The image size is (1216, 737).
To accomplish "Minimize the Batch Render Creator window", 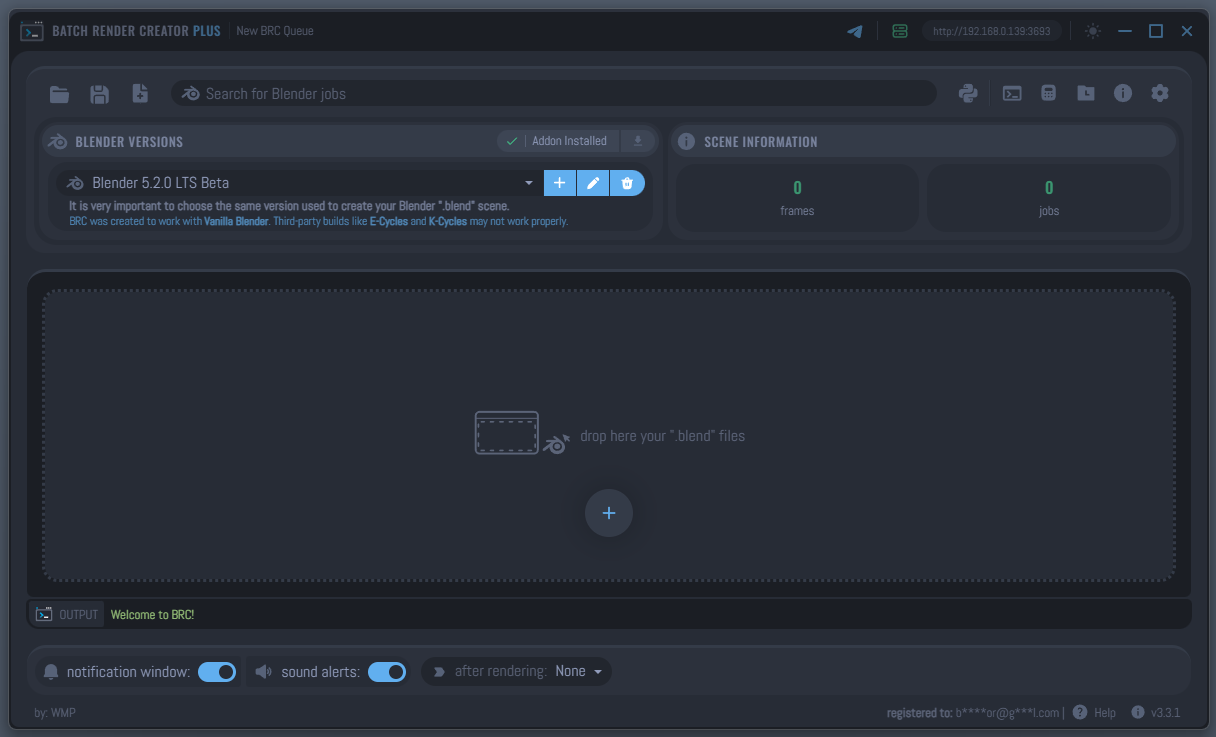I will pyautogui.click(x=1125, y=31).
